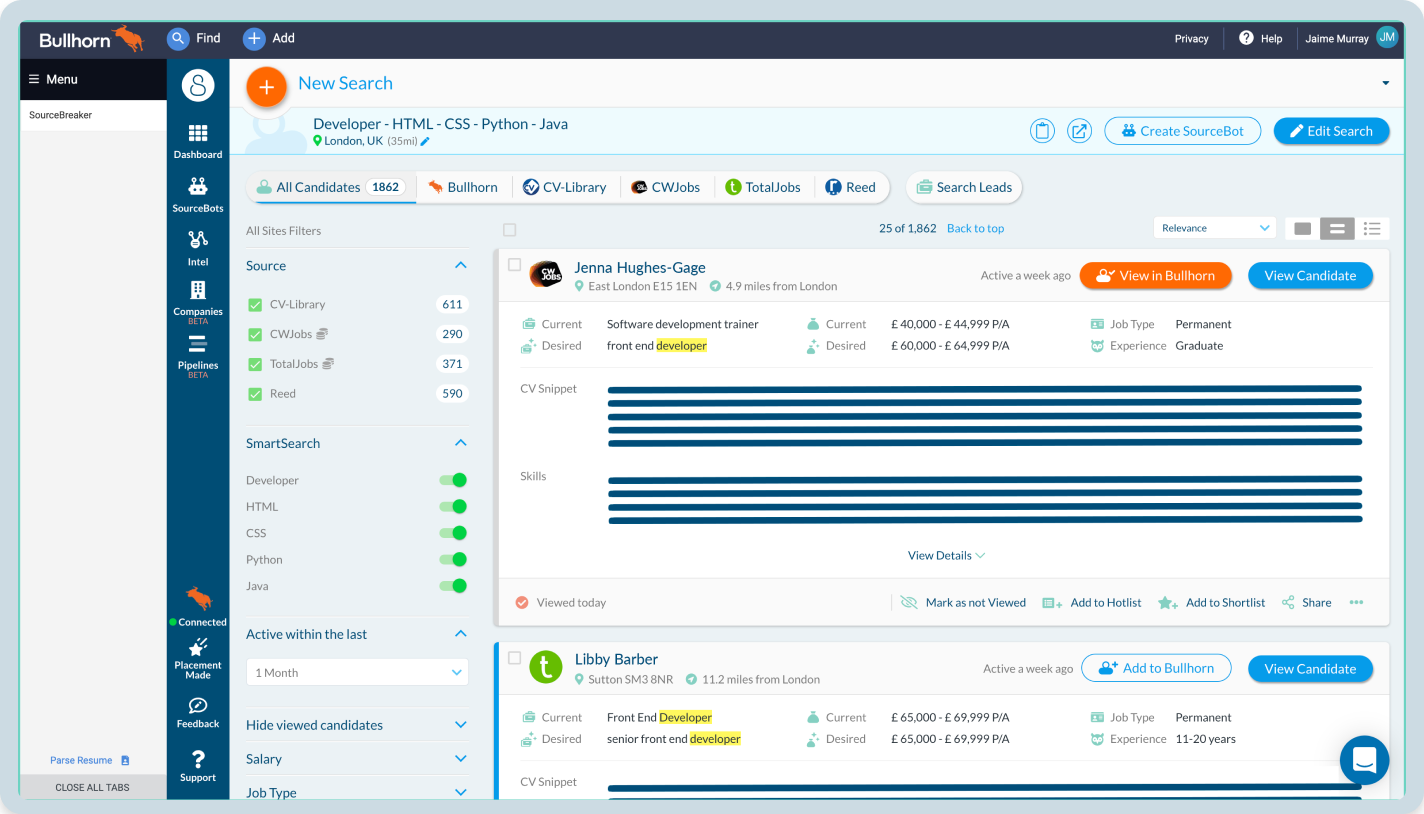Click the Edit Search button

click(x=1331, y=131)
